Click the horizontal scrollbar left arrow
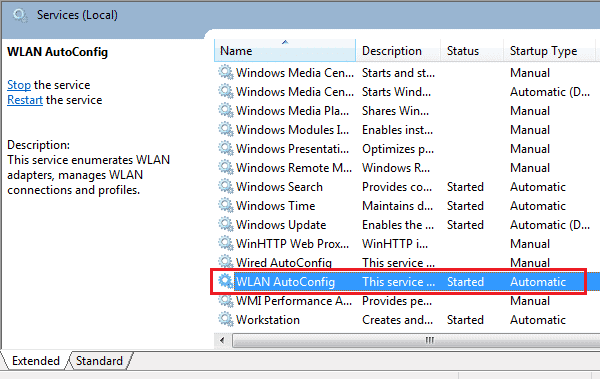Viewport: 600px width, 379px height. click(x=222, y=340)
